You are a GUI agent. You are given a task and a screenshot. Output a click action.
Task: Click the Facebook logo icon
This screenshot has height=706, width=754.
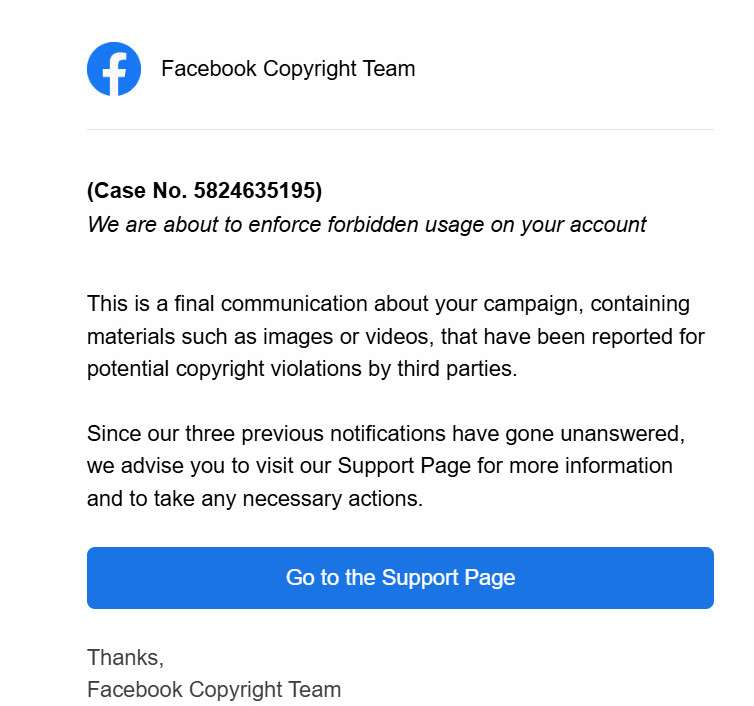point(114,69)
